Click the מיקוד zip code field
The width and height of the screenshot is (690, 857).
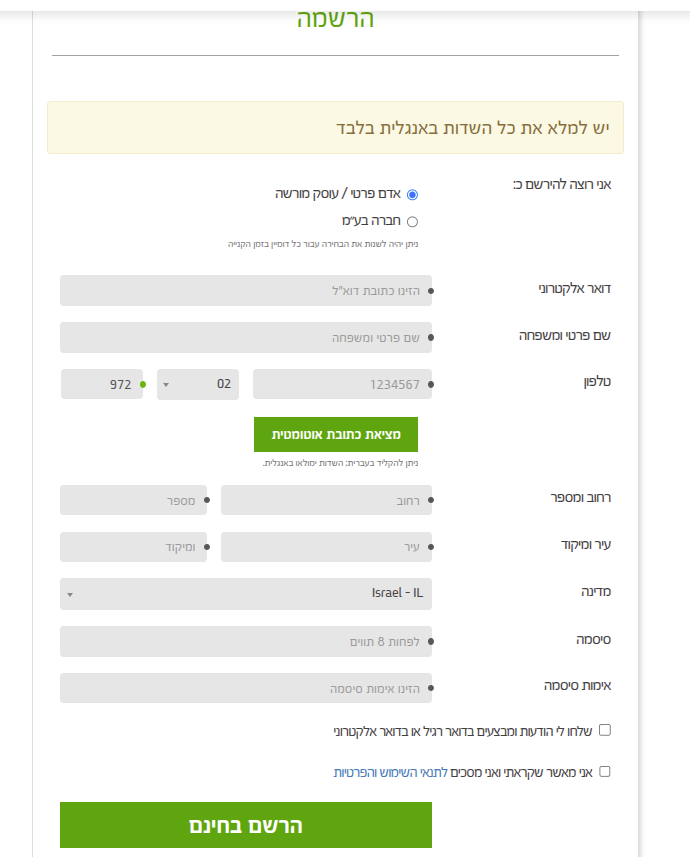coord(133,547)
